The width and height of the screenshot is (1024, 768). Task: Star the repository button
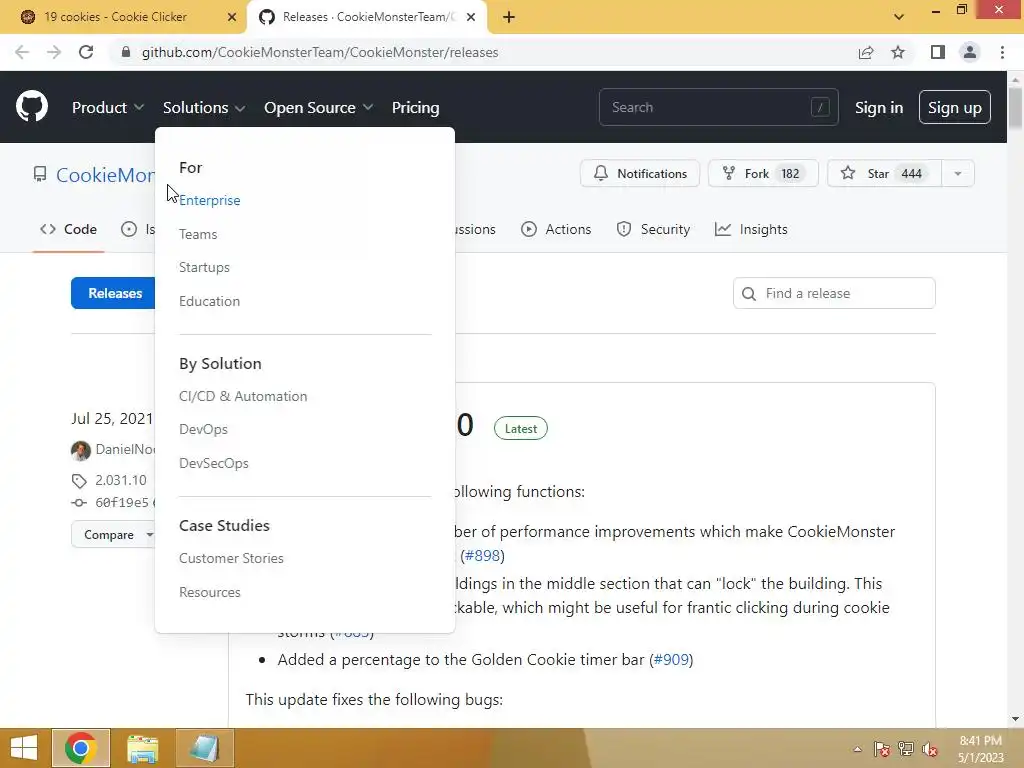coord(885,174)
